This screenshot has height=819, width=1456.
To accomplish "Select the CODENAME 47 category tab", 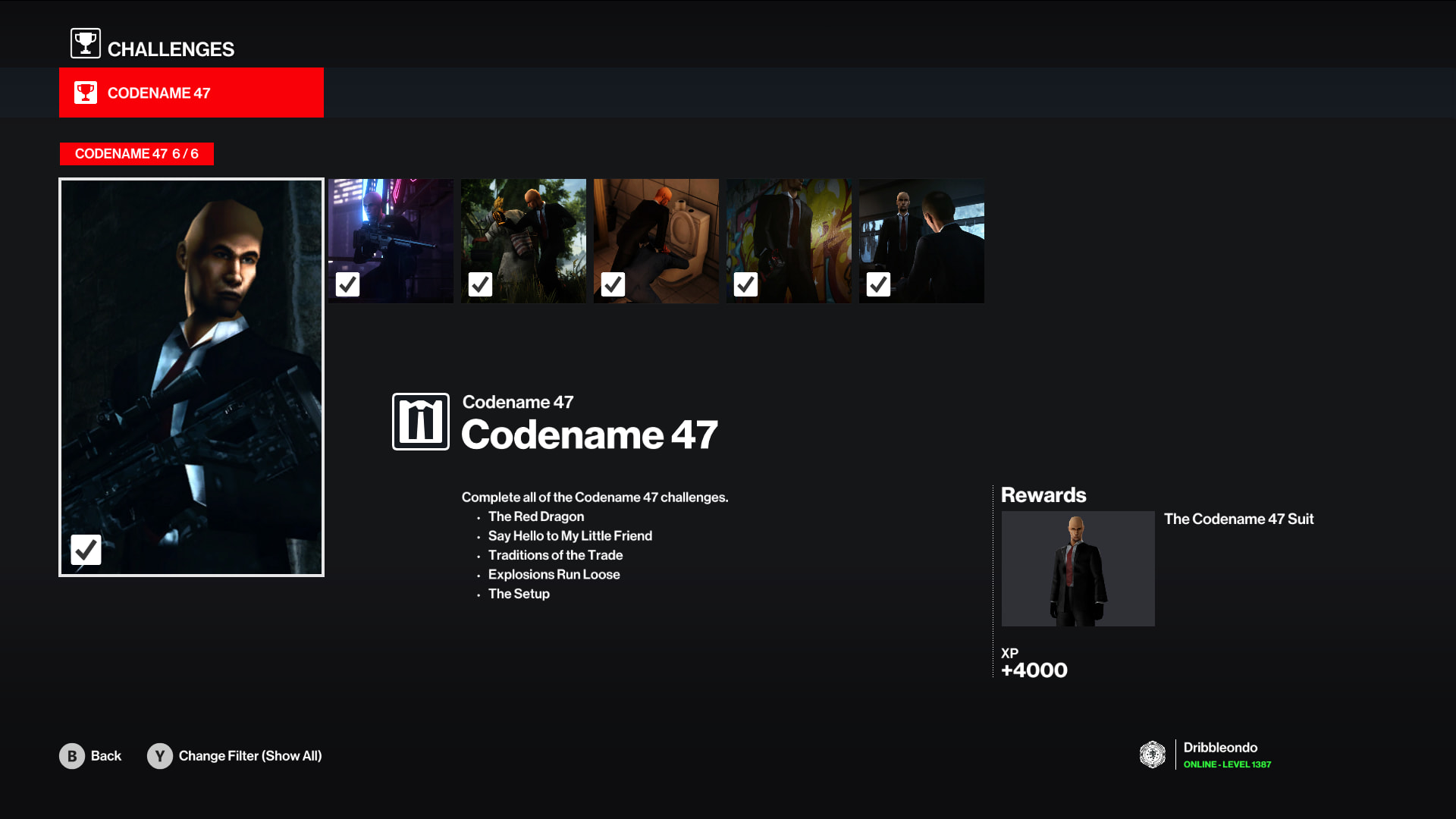I will coord(191,93).
